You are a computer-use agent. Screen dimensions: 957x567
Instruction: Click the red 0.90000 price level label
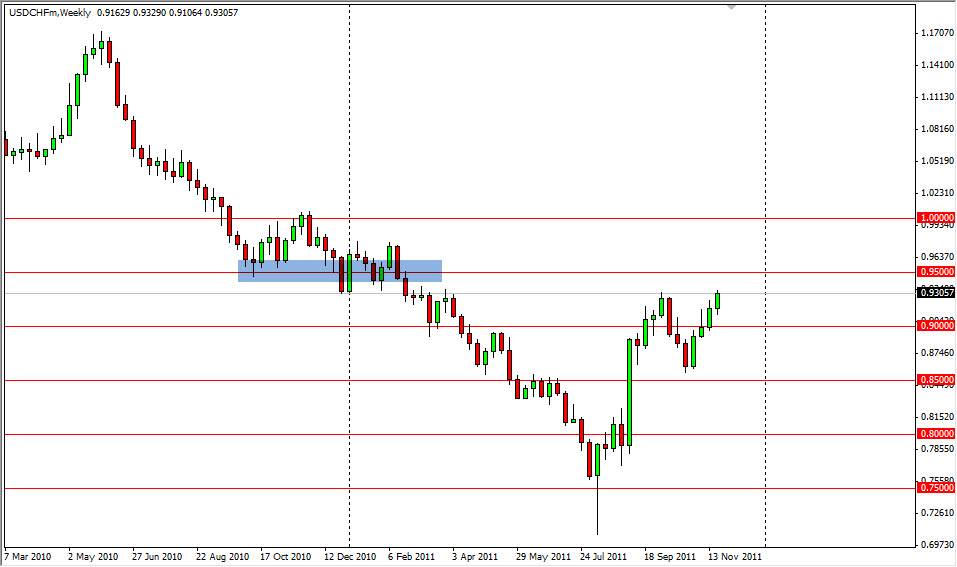pos(935,325)
